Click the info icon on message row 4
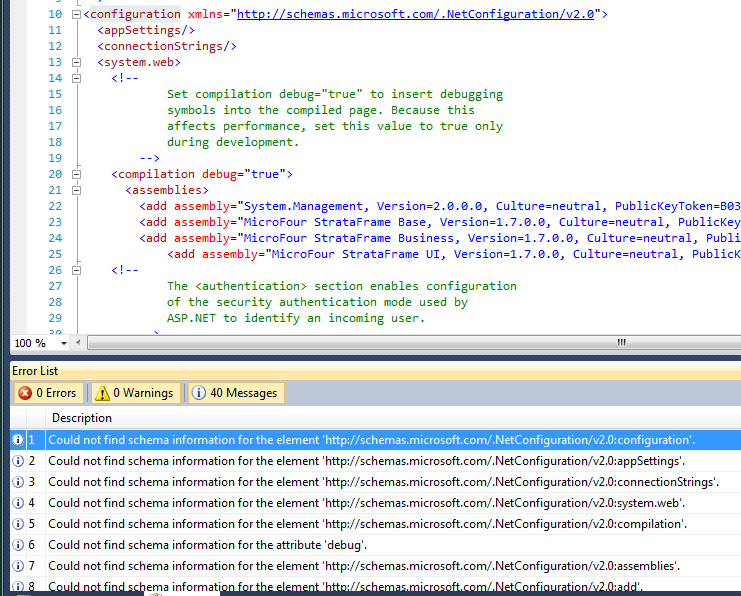741x596 pixels. pyautogui.click(x=17, y=503)
